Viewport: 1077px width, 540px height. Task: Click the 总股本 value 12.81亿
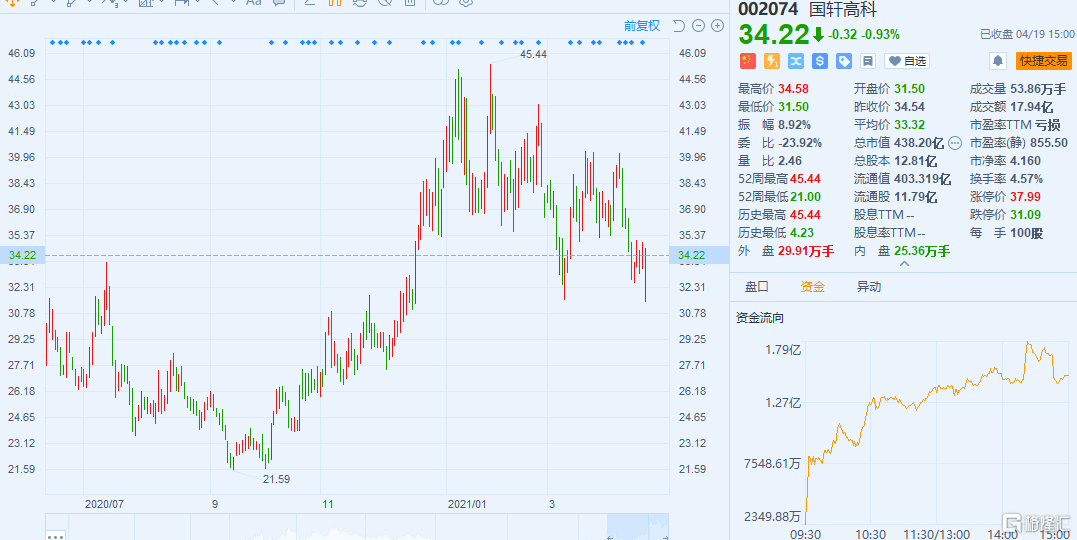916,161
